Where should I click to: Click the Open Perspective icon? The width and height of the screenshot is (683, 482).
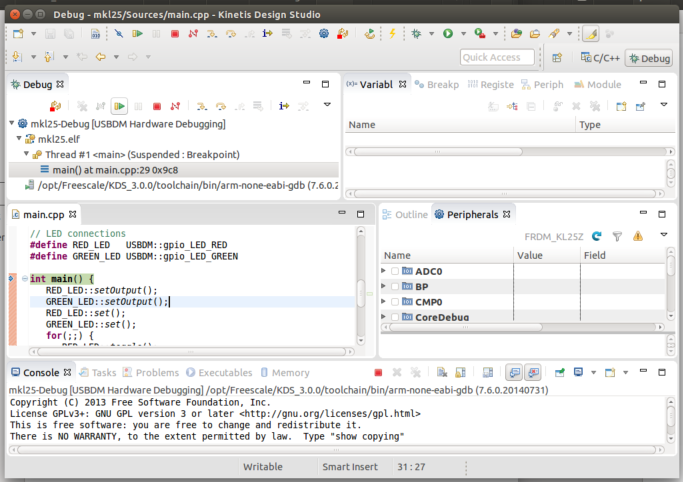coord(557,57)
